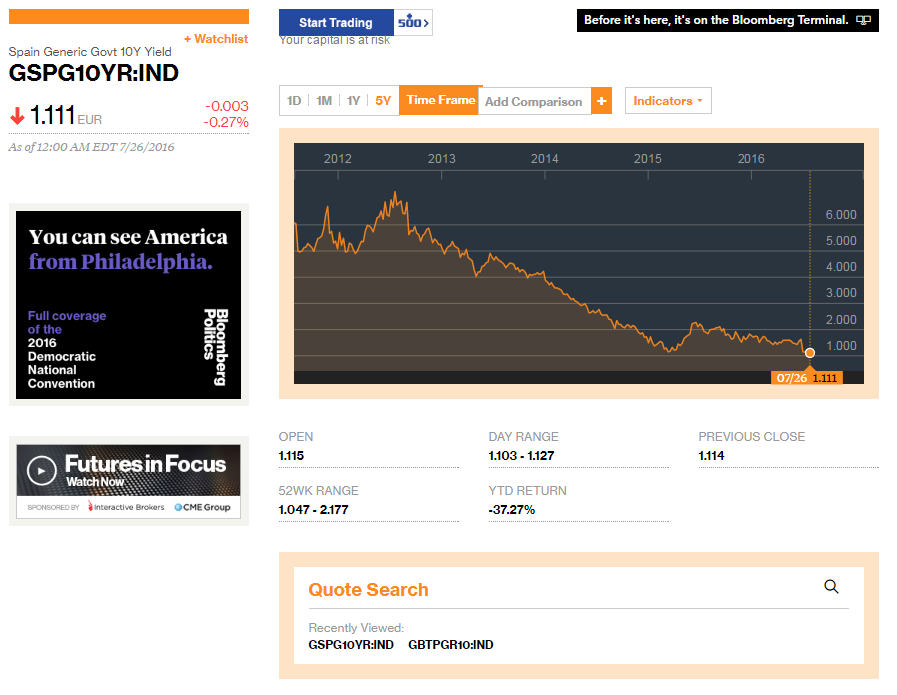The width and height of the screenshot is (897, 695).
Task: Click the terminal icon in the Bloomberg Terminal banner
Action: [863, 21]
